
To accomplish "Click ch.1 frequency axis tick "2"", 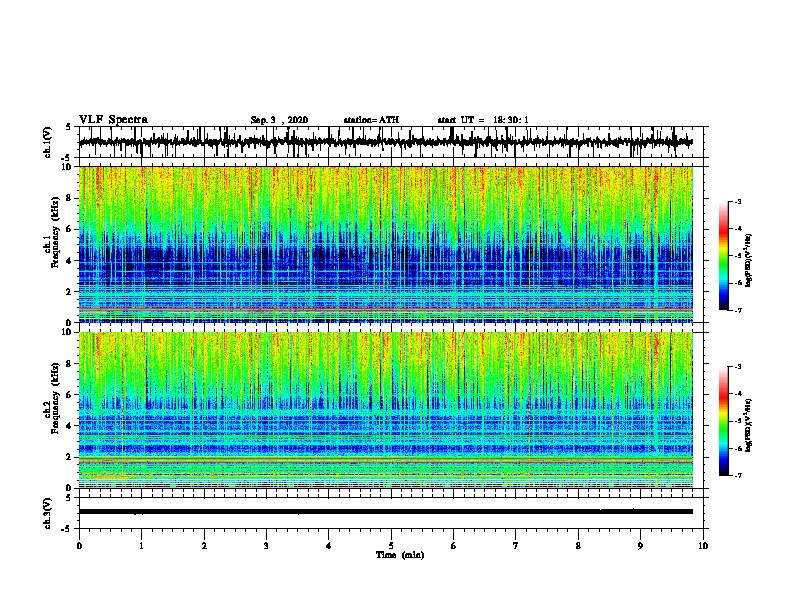I will pyautogui.click(x=70, y=292).
